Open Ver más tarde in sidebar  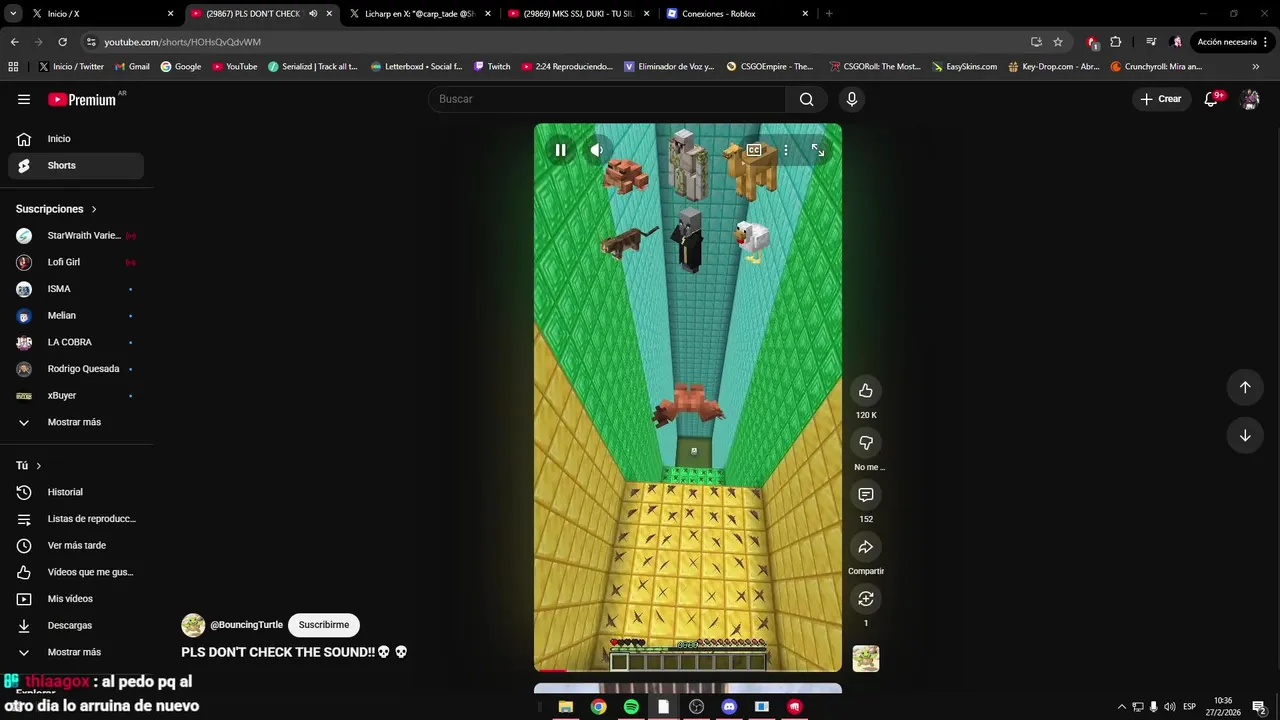(x=76, y=545)
